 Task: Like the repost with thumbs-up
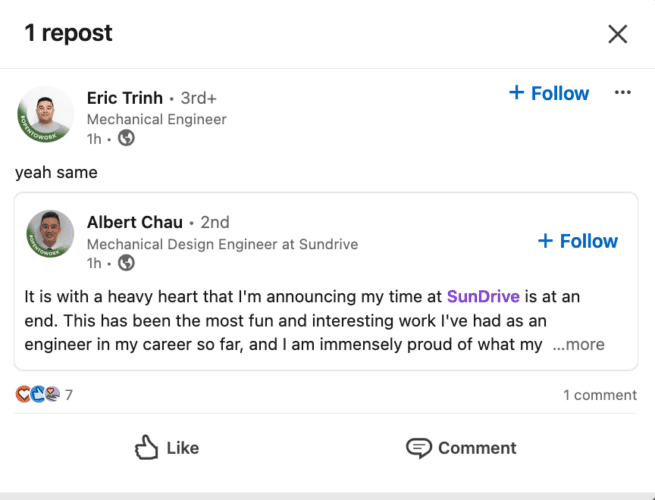coord(166,448)
